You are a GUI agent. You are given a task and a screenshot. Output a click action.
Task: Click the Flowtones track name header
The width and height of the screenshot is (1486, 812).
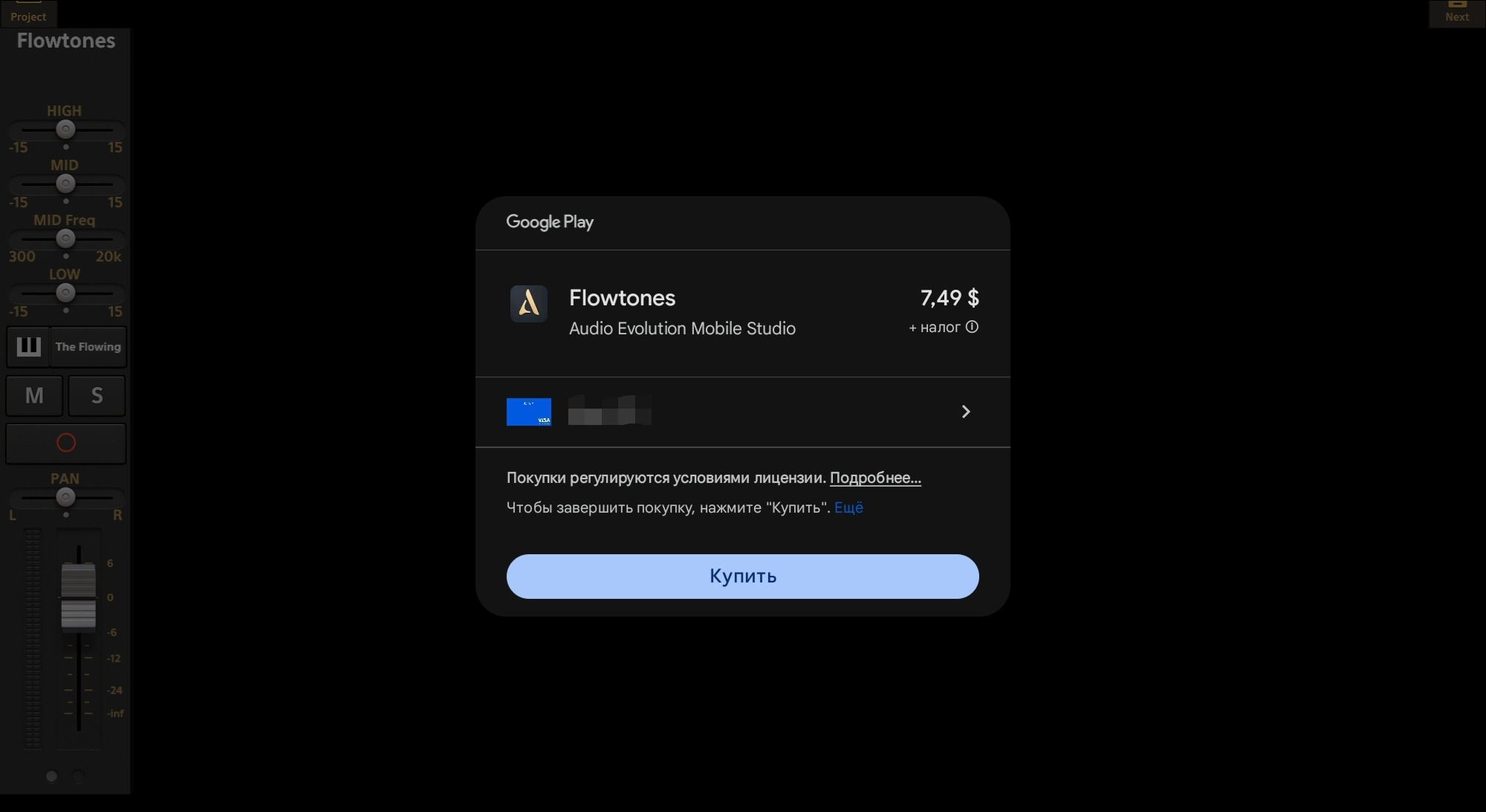(x=66, y=41)
